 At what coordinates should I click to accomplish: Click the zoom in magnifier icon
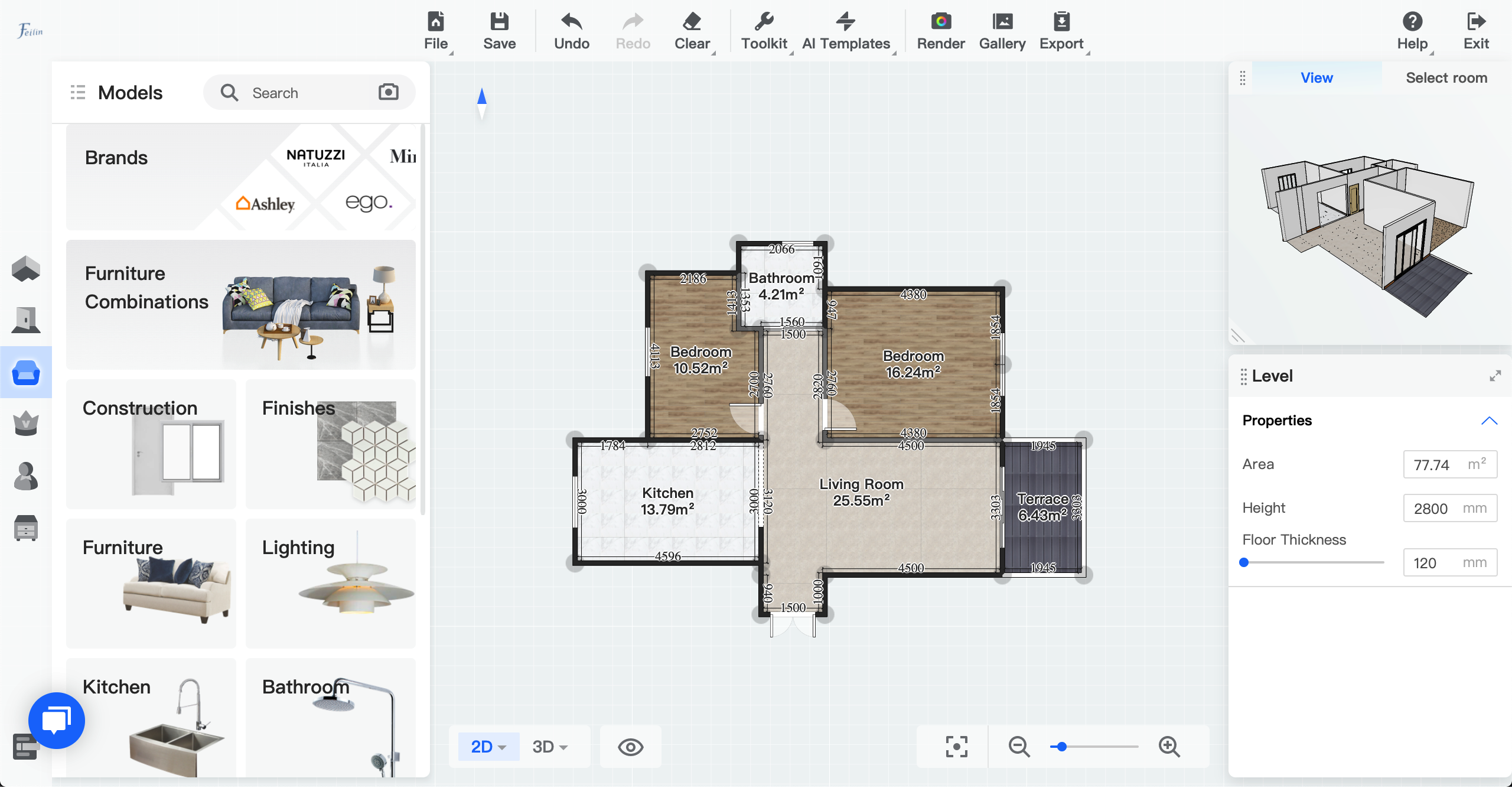tap(1169, 747)
